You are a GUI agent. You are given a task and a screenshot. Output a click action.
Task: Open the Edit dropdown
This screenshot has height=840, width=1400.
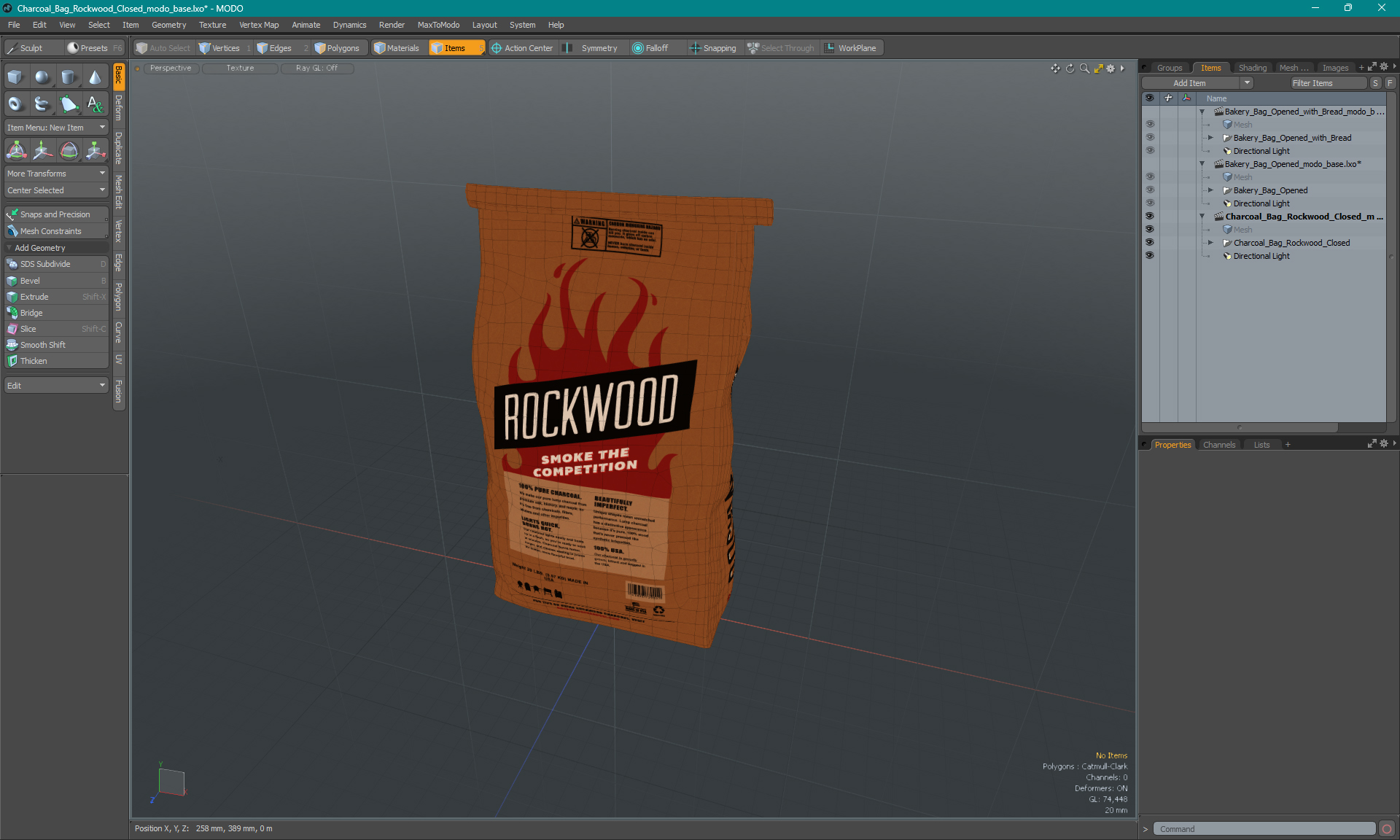click(x=56, y=386)
